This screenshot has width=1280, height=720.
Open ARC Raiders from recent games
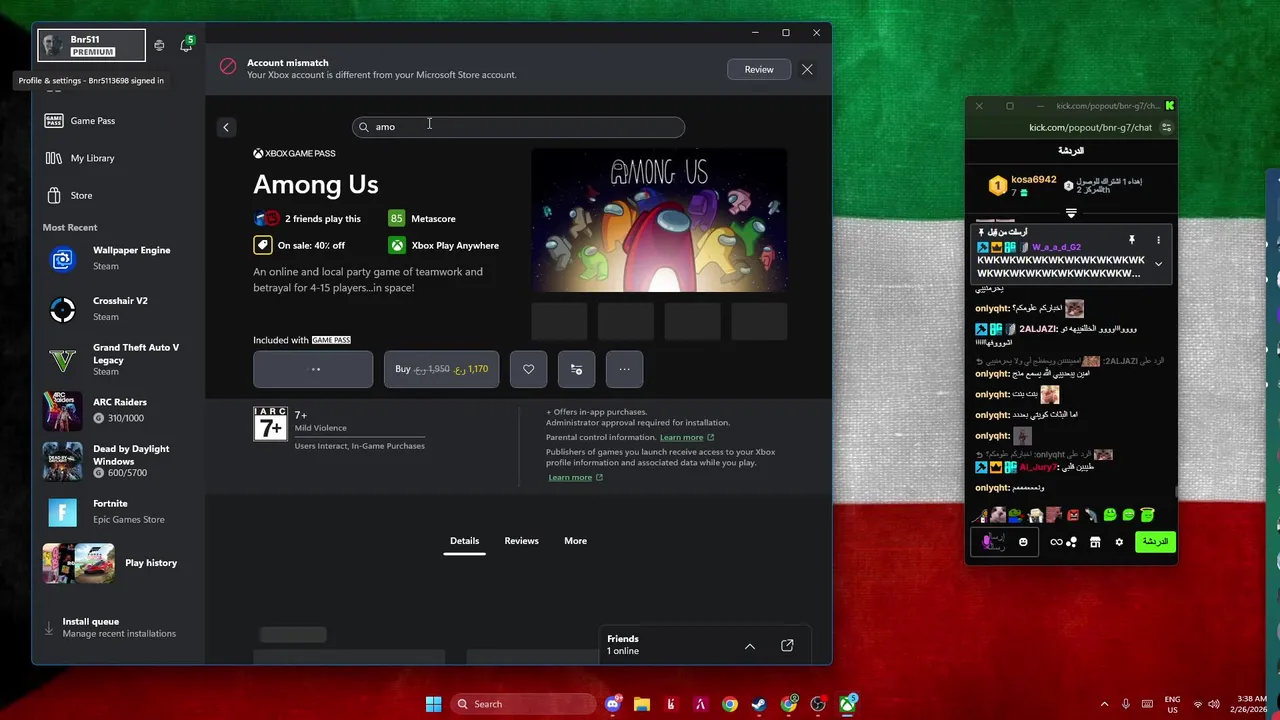coord(120,410)
